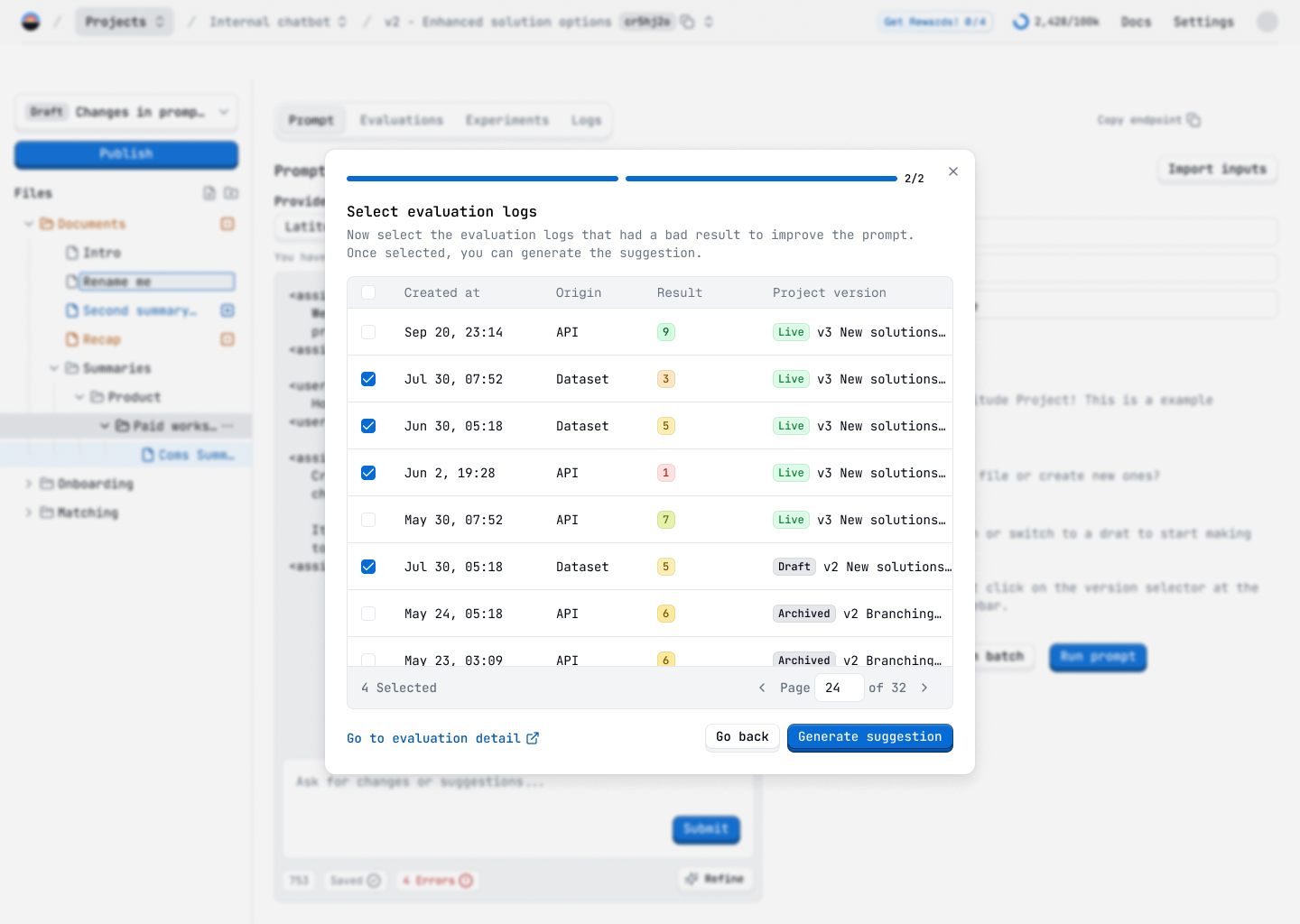Uncheck the Jun 30, 05:18 log row
Viewport: 1300px width, 924px height.
[x=368, y=426]
